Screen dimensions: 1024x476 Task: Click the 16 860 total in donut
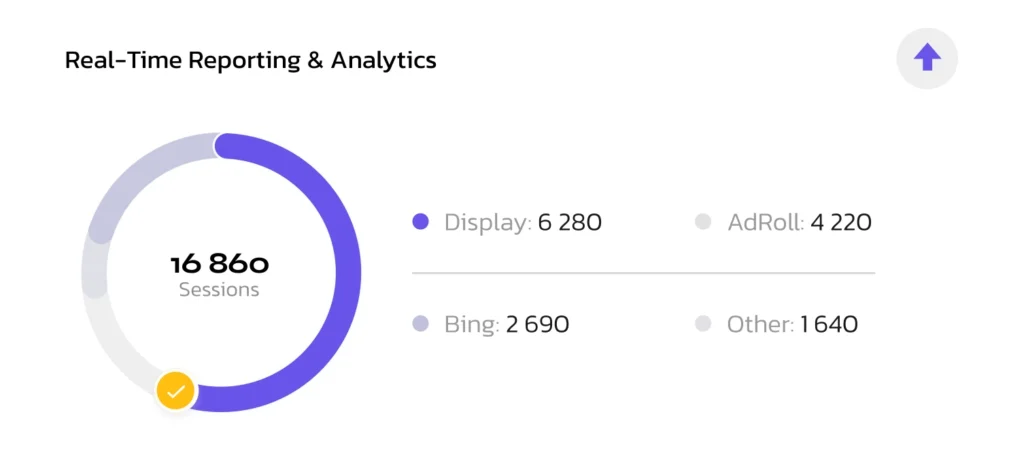[220, 264]
